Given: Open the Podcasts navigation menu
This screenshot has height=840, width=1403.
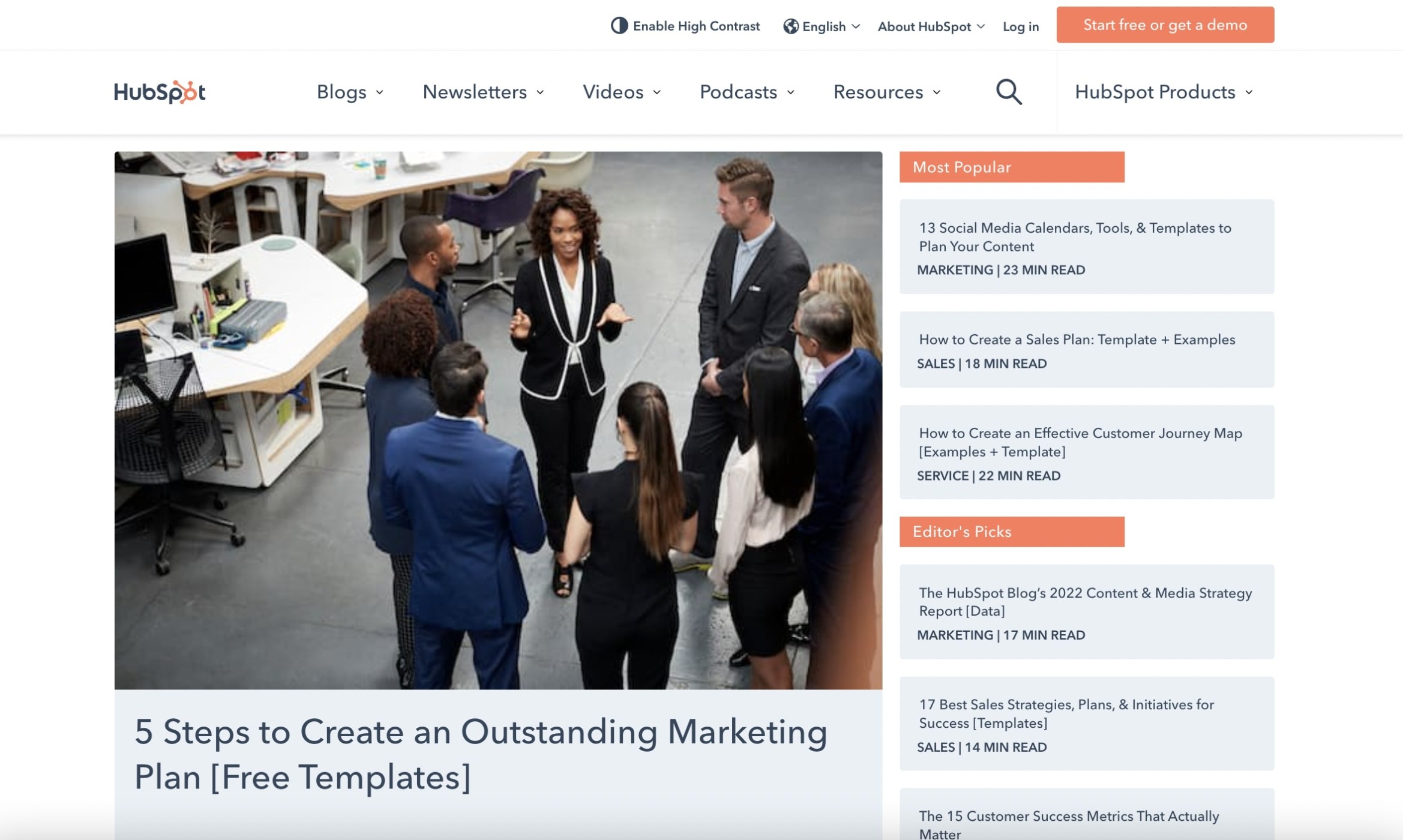Looking at the screenshot, I should tap(747, 92).
